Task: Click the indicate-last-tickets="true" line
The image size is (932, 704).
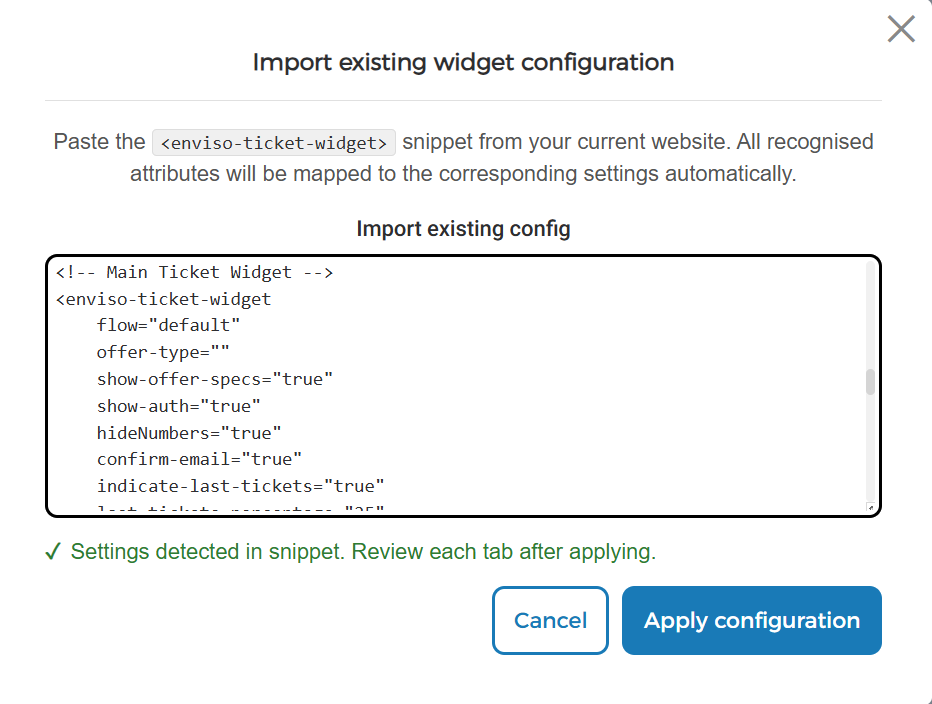Action: [240, 486]
